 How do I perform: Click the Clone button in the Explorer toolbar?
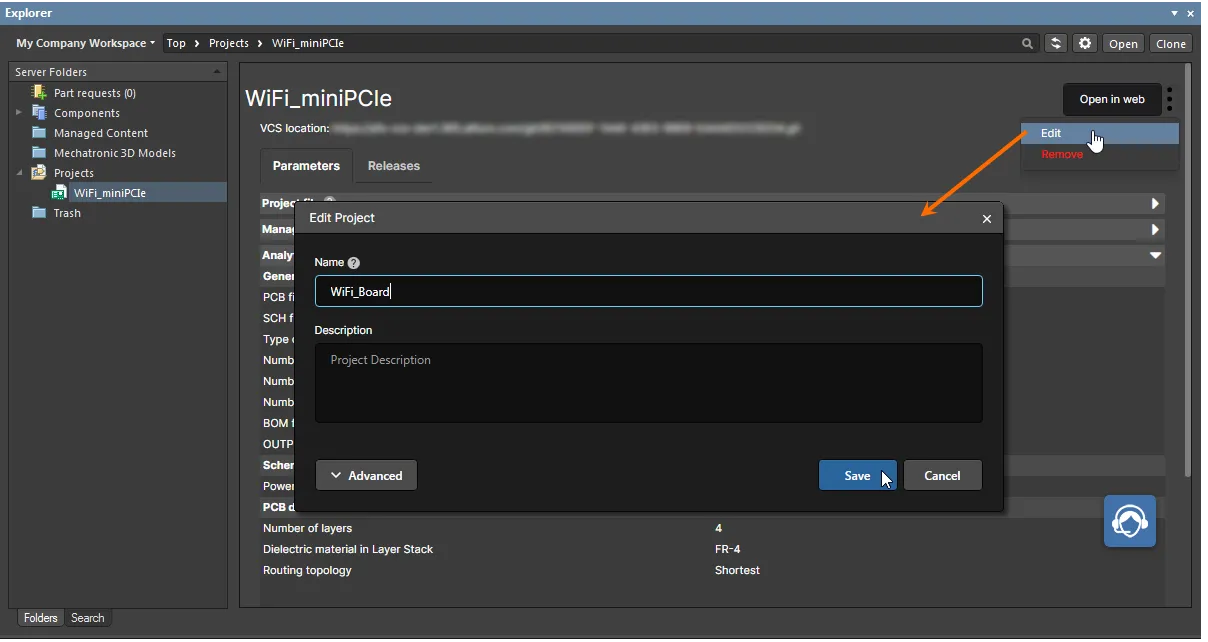click(1171, 44)
